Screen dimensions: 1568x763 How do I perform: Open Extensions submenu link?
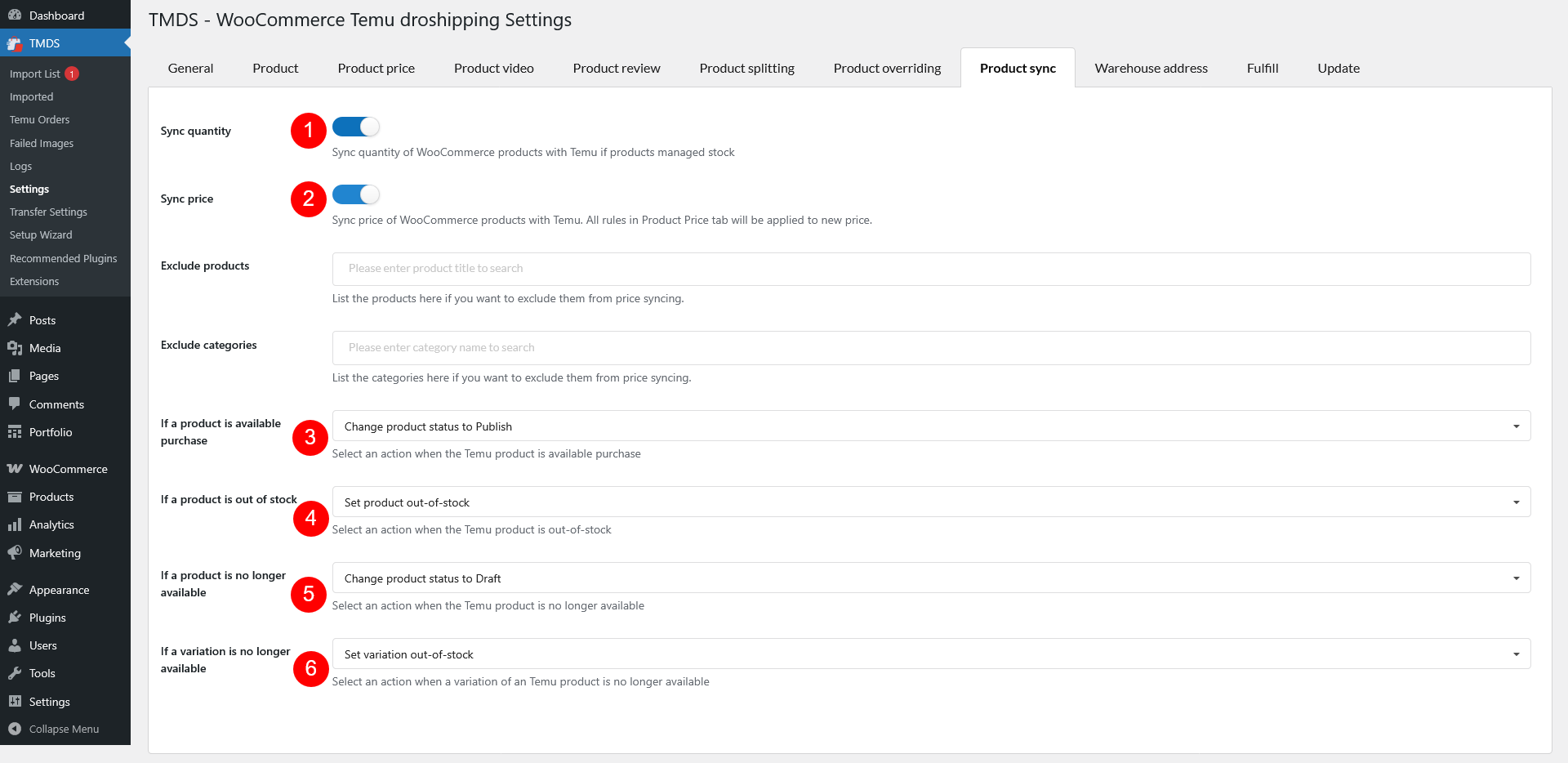tap(34, 281)
